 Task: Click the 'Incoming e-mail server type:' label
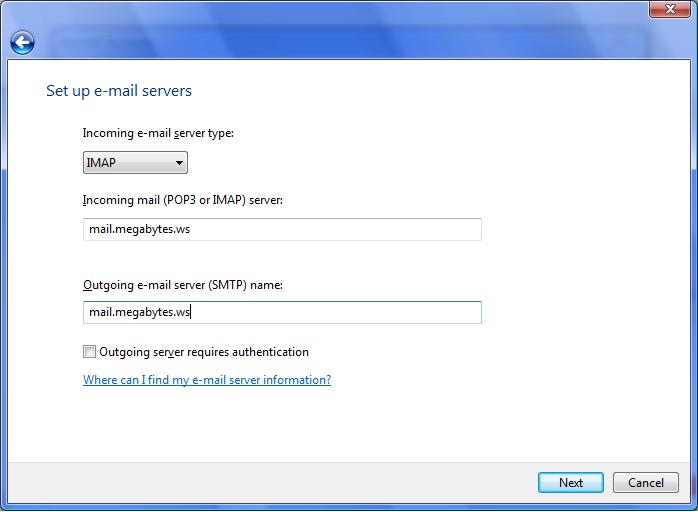click(158, 133)
